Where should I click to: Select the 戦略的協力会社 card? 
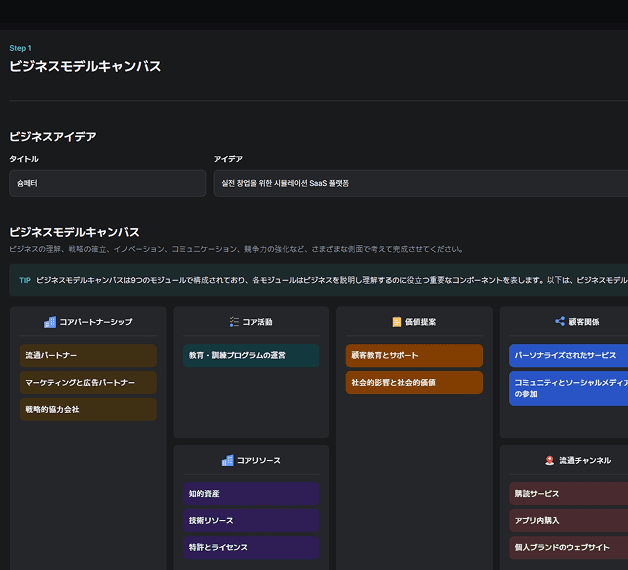pos(88,409)
